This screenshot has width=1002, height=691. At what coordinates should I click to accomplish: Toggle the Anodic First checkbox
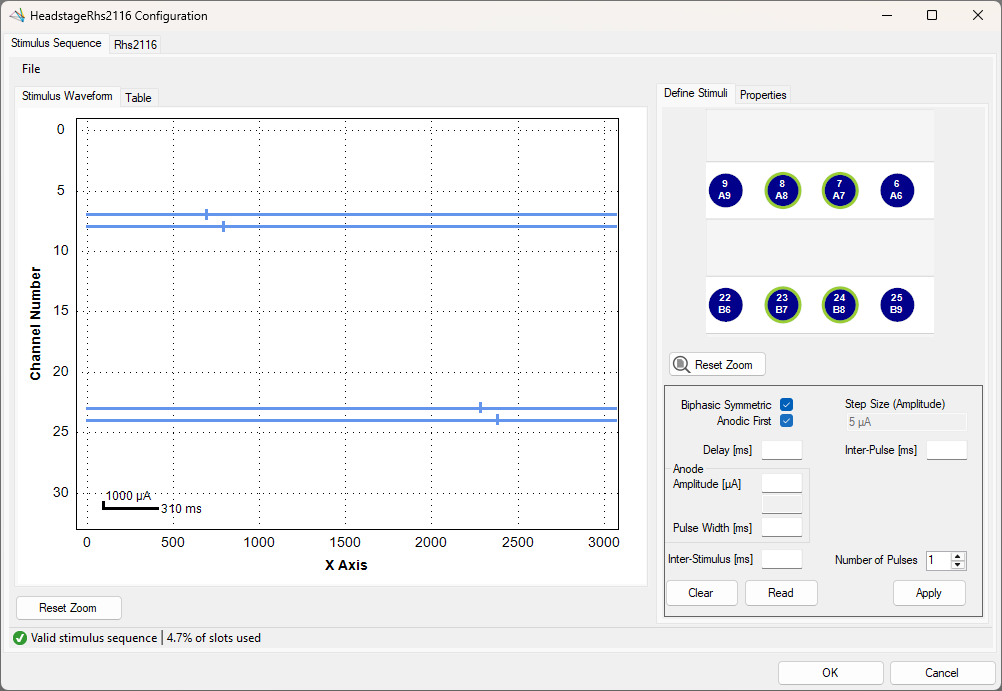787,421
